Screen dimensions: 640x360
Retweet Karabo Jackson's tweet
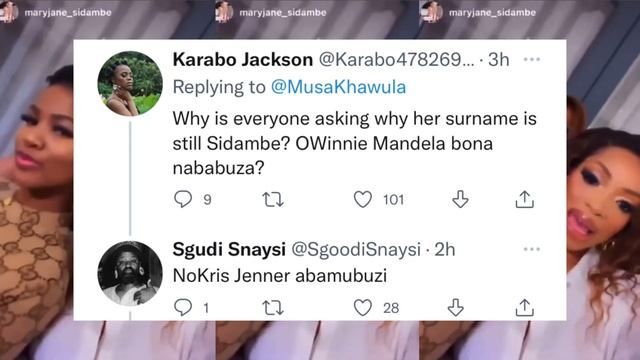pyautogui.click(x=272, y=200)
